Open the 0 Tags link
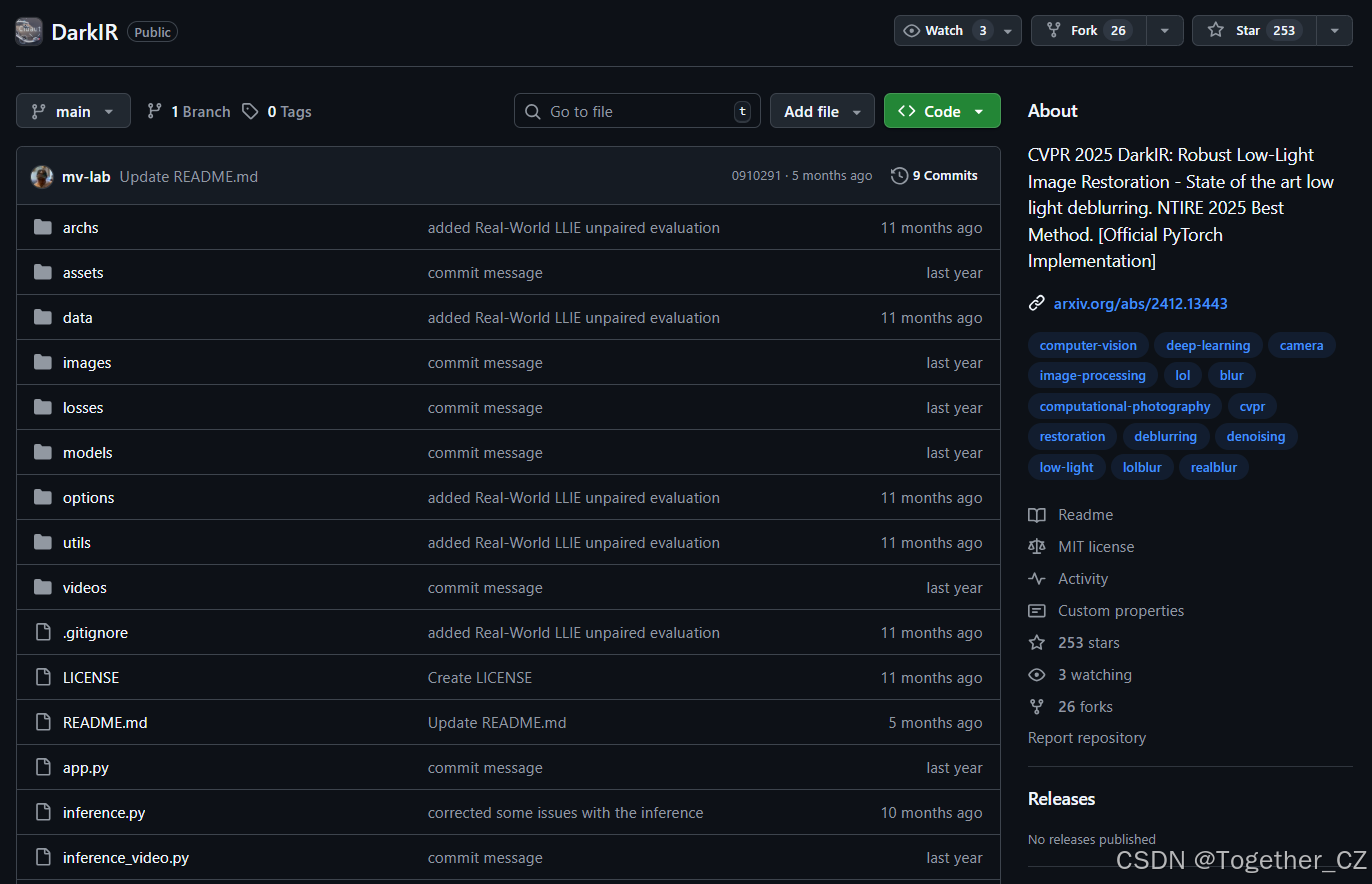Image resolution: width=1372 pixels, height=884 pixels. (x=277, y=112)
